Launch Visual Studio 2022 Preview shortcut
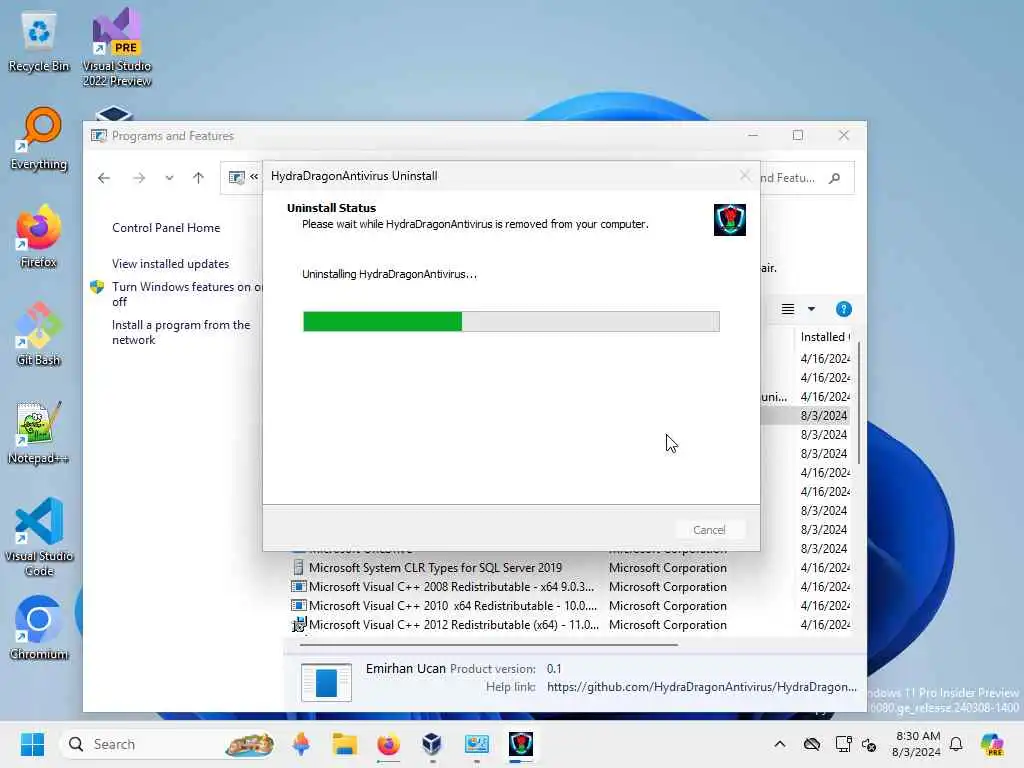 pos(117,47)
